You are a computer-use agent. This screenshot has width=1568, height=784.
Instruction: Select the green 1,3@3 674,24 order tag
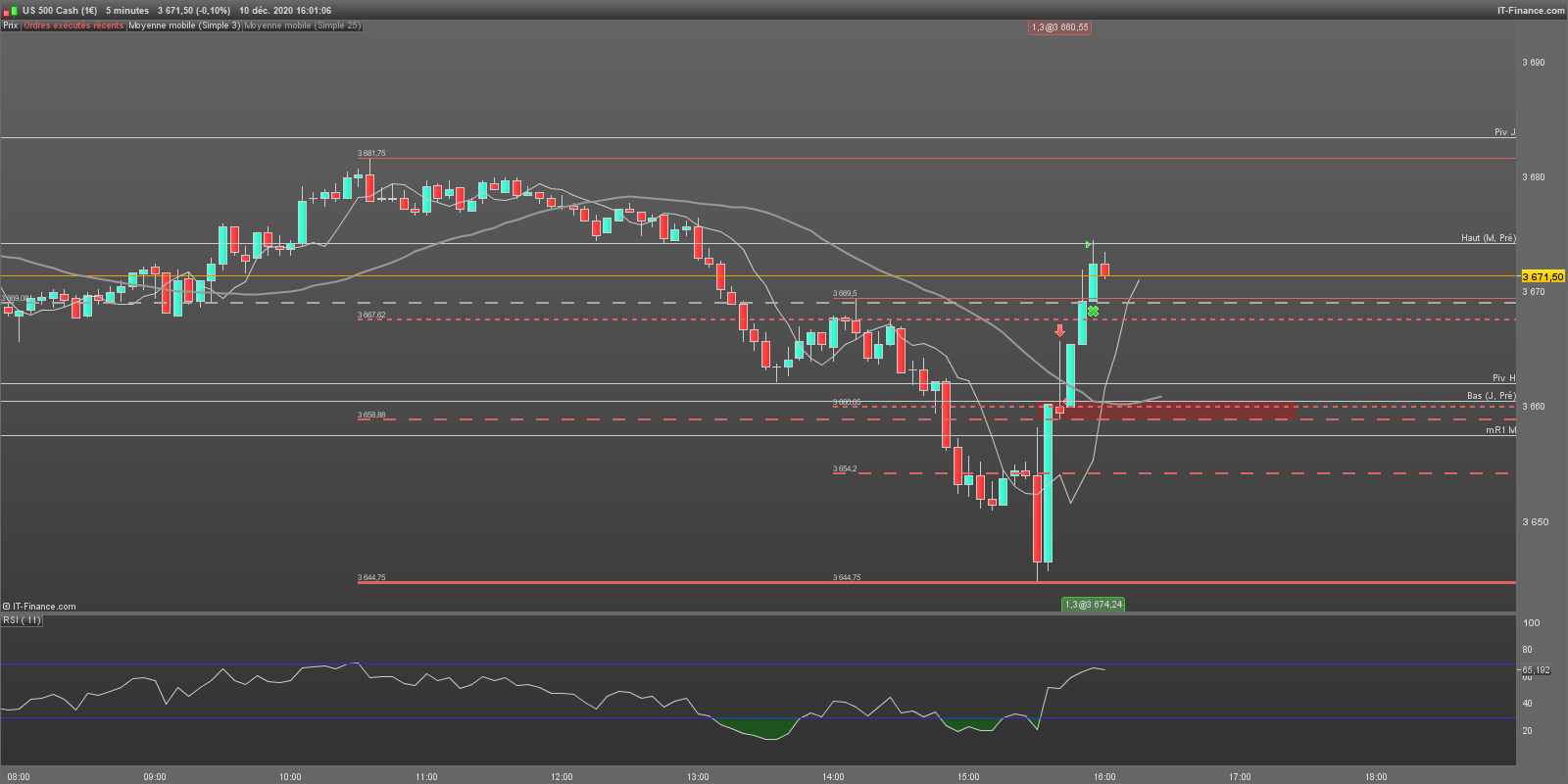tap(1094, 605)
